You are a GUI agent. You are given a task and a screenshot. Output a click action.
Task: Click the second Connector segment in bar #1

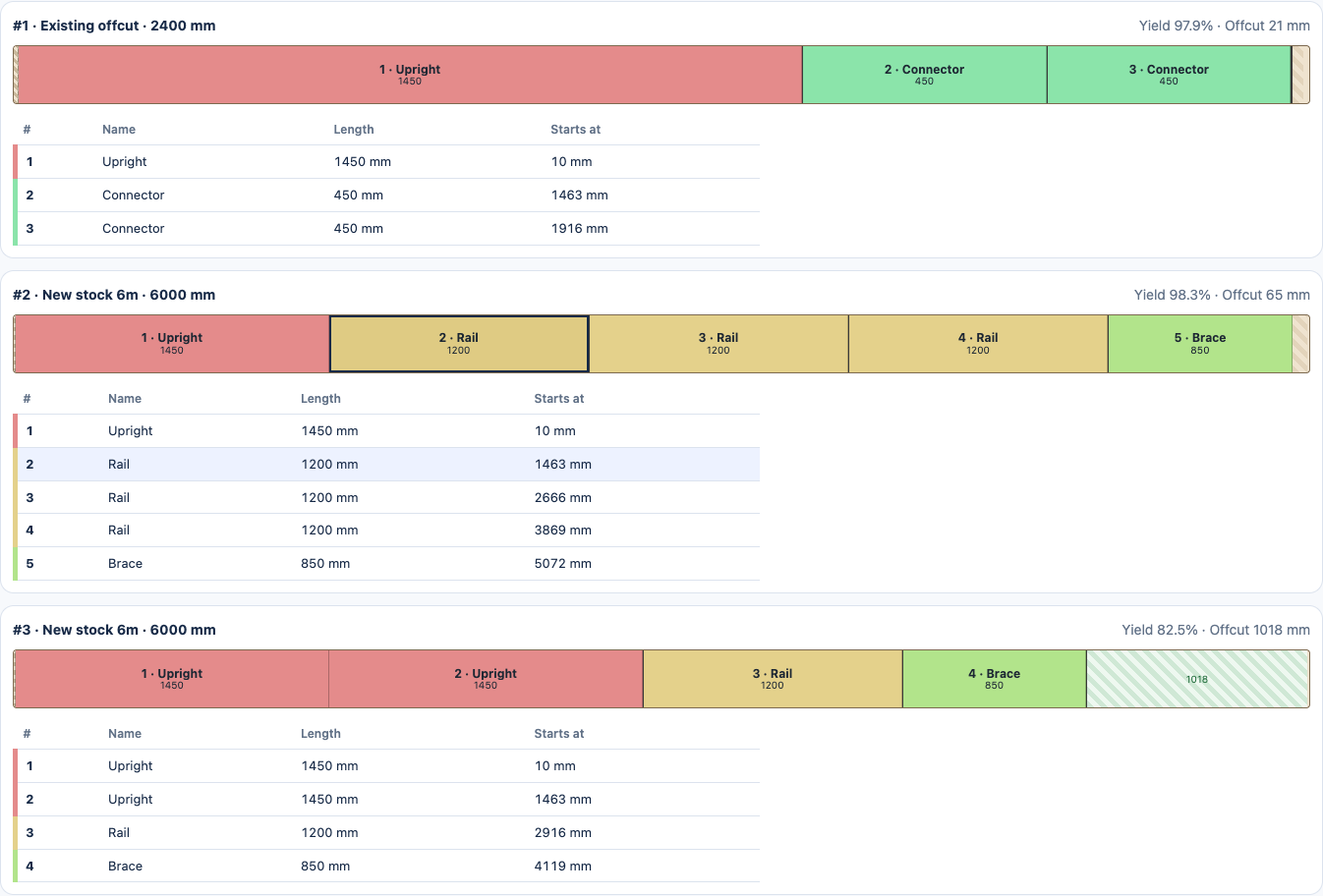[x=1169, y=75]
